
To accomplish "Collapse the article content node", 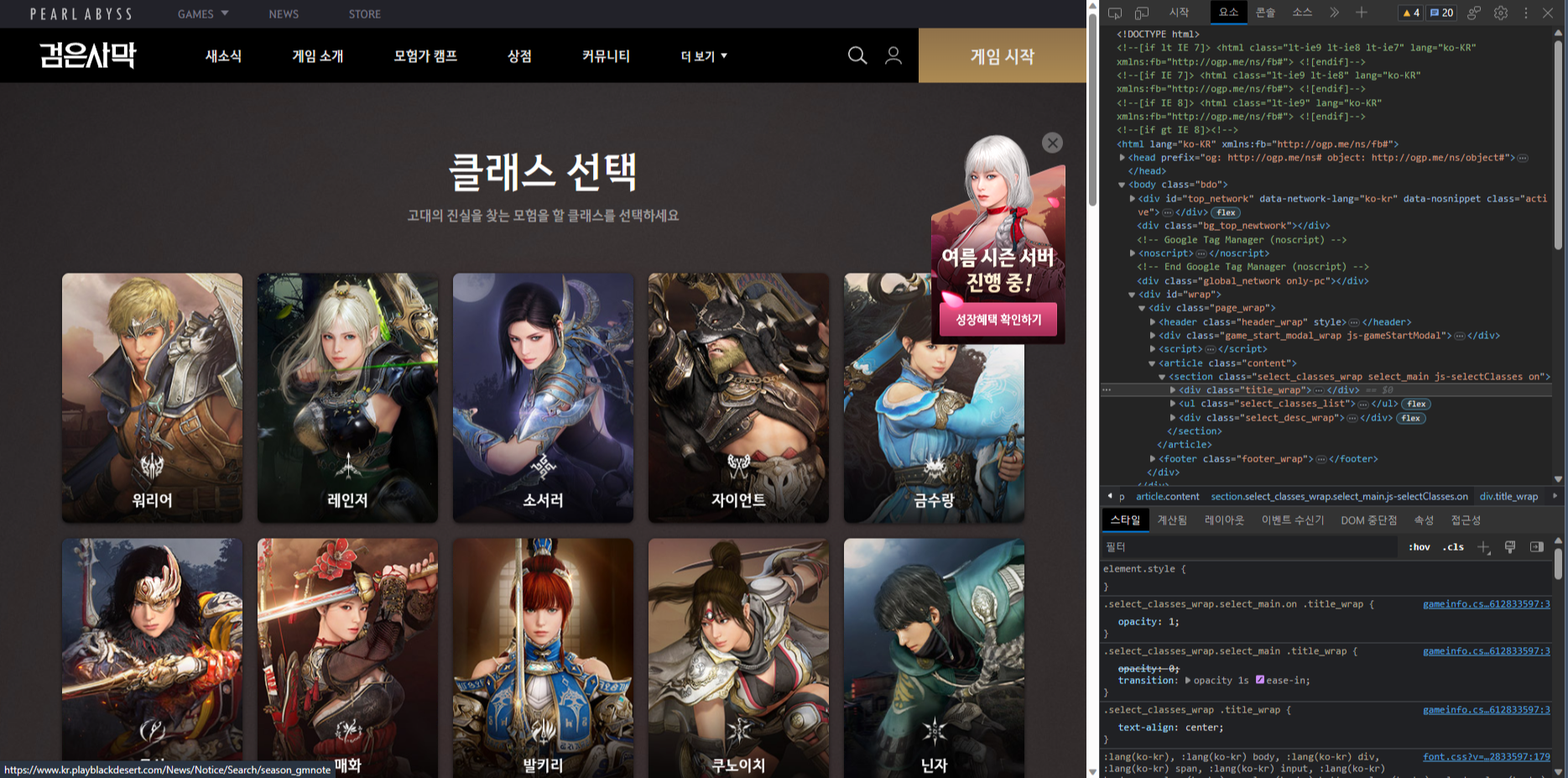I will pyautogui.click(x=1152, y=363).
